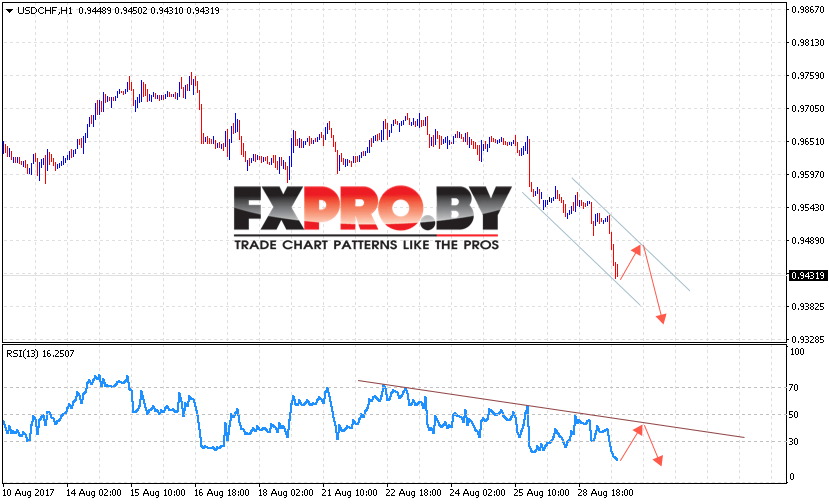Select the OHLC values 0.94489 0.94502 0.94310 0.94319
This screenshot has height=504, width=829.
coord(149,11)
